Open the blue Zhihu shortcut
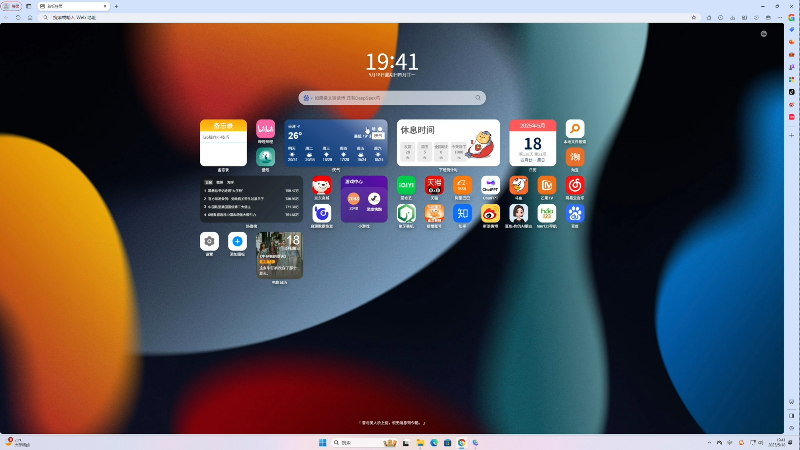This screenshot has height=450, width=800. [462, 213]
